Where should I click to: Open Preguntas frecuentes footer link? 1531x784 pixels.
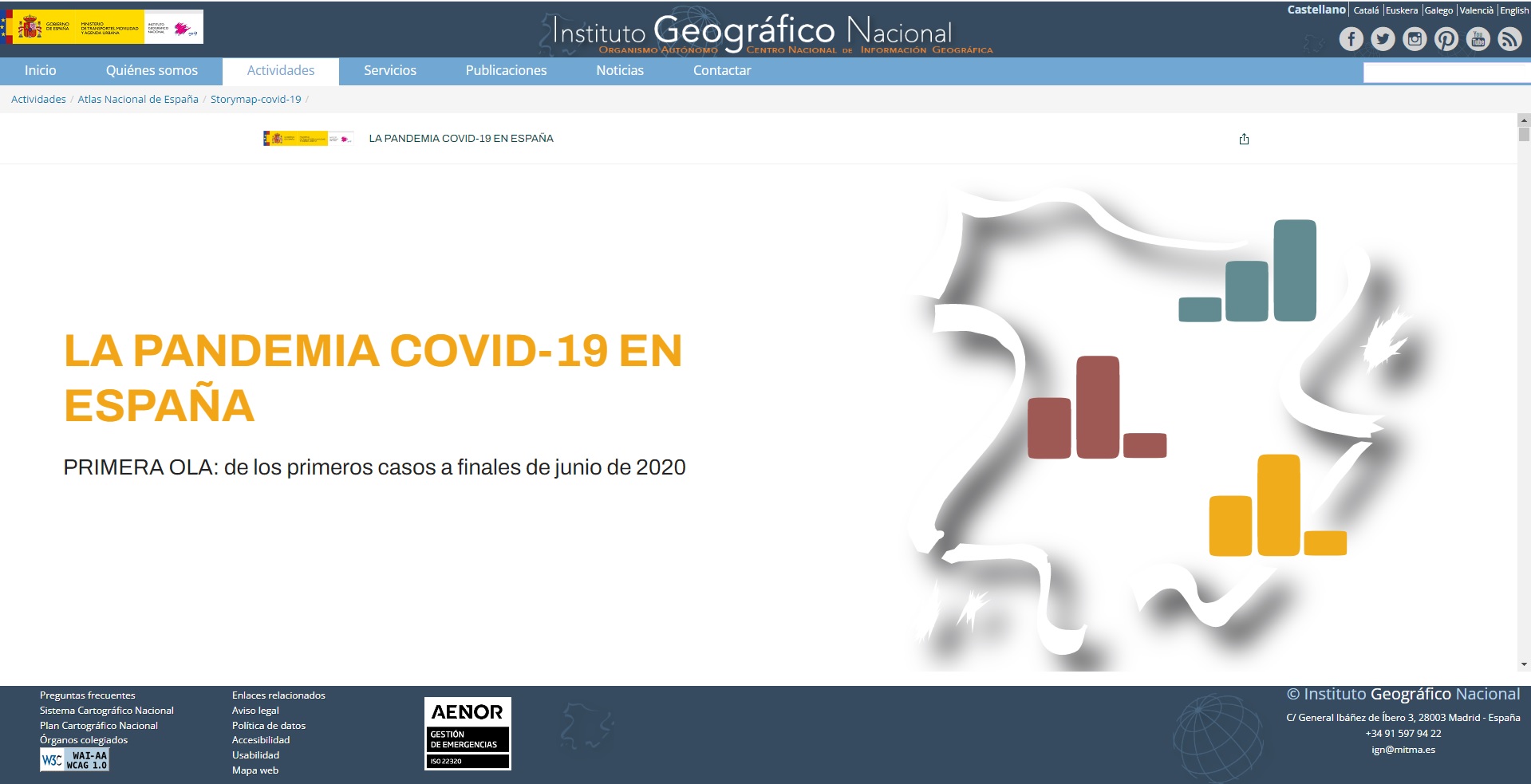pos(88,695)
